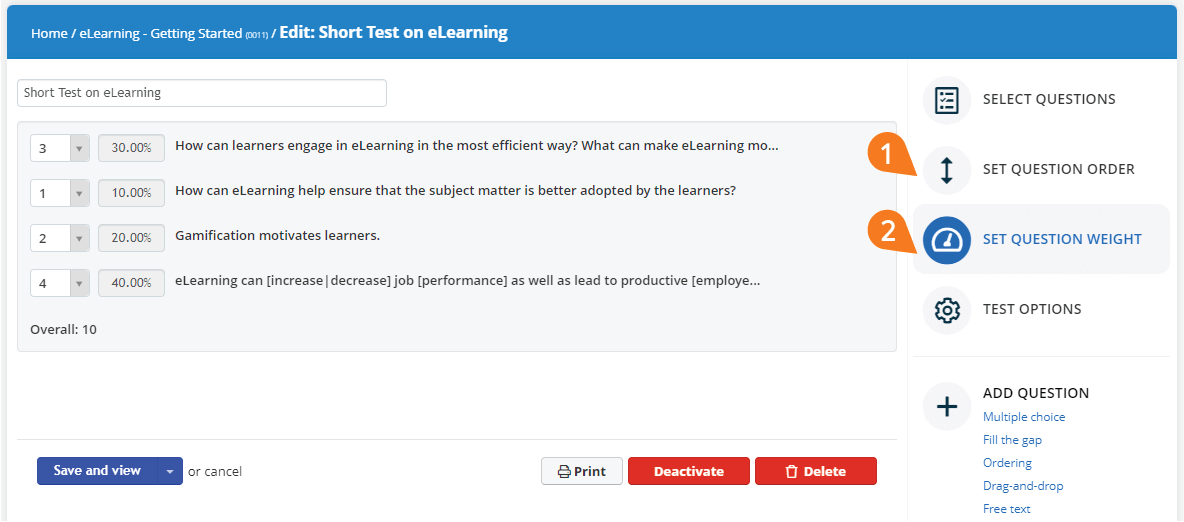1184x522 pixels.
Task: Click the Home breadcrumb link
Action: (49, 34)
